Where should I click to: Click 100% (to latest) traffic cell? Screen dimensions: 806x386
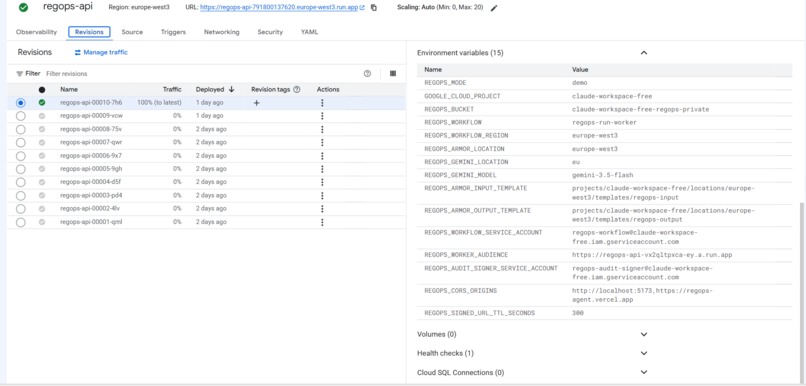(159, 103)
